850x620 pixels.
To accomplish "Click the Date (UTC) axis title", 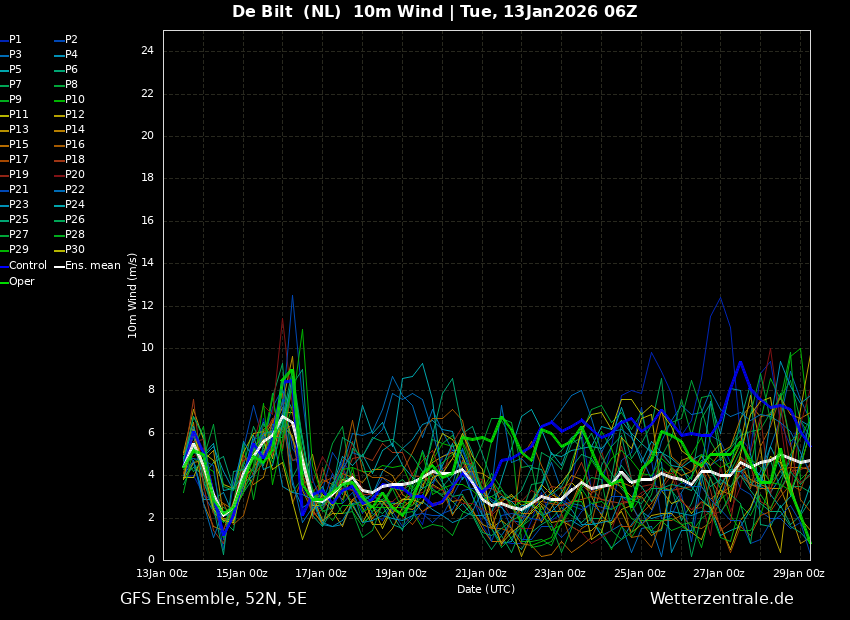I will 486,589.
